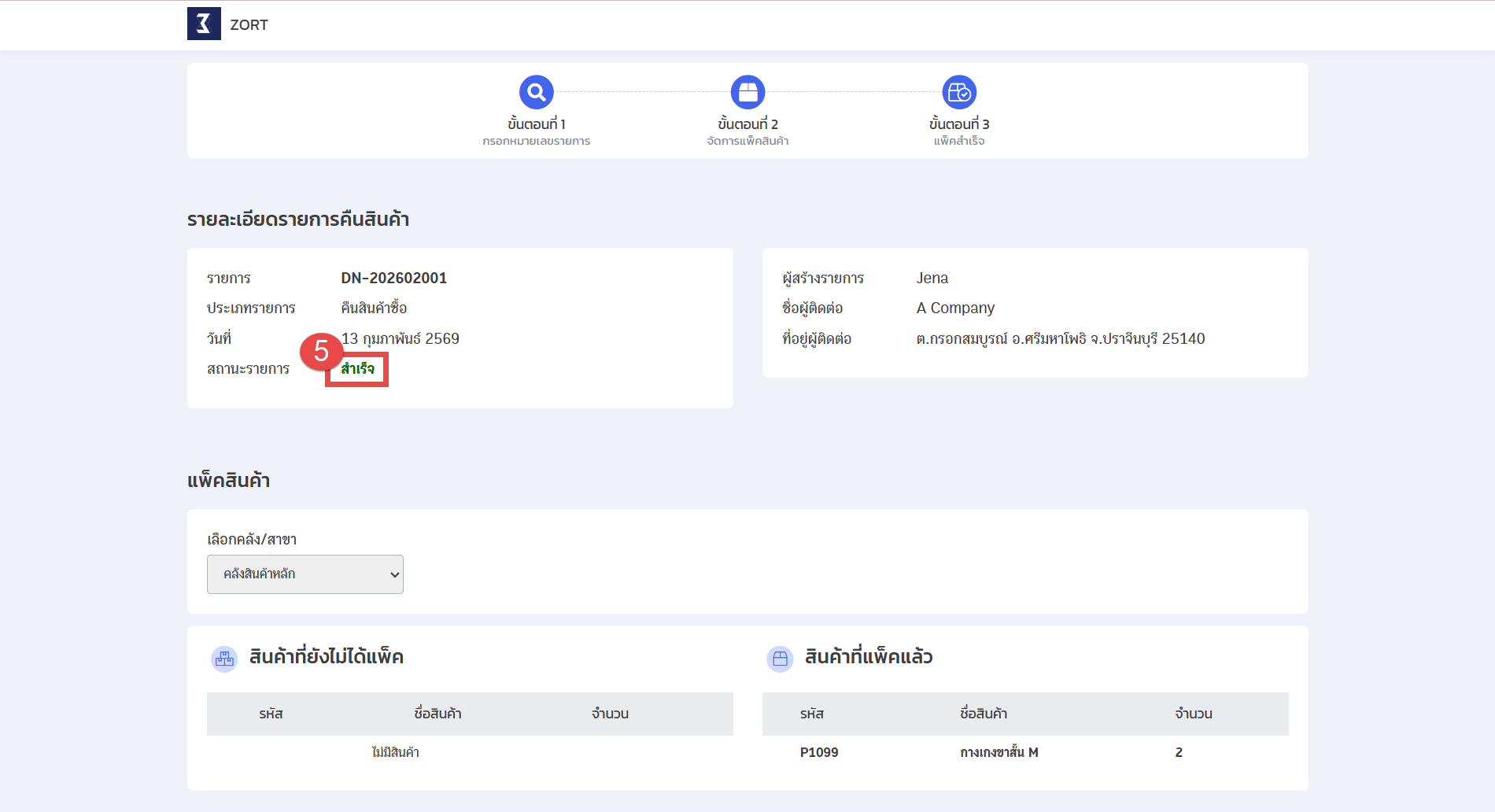Click the packed products box icon
The width and height of the screenshot is (1495, 812).
click(780, 658)
